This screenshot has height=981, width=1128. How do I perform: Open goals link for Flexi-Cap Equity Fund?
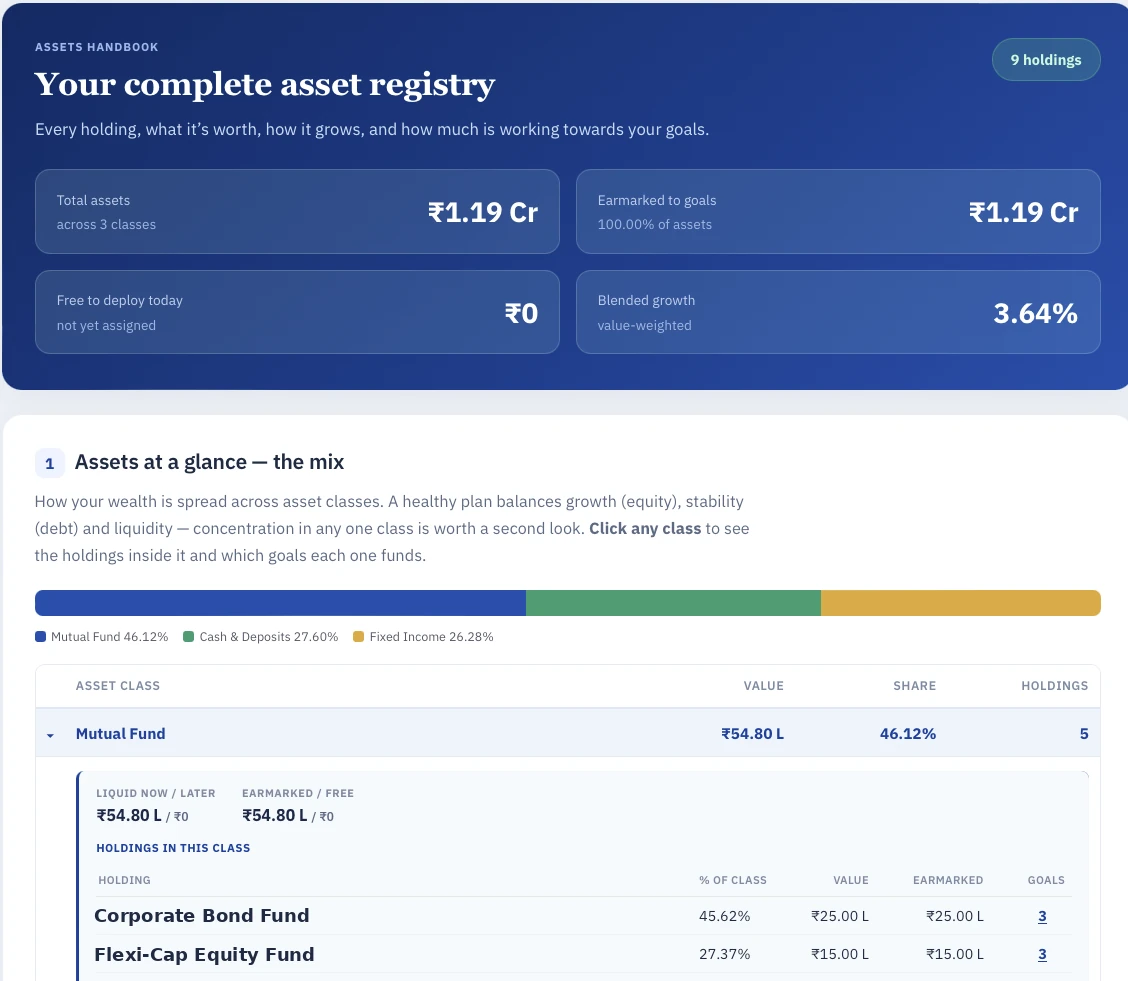click(1042, 954)
